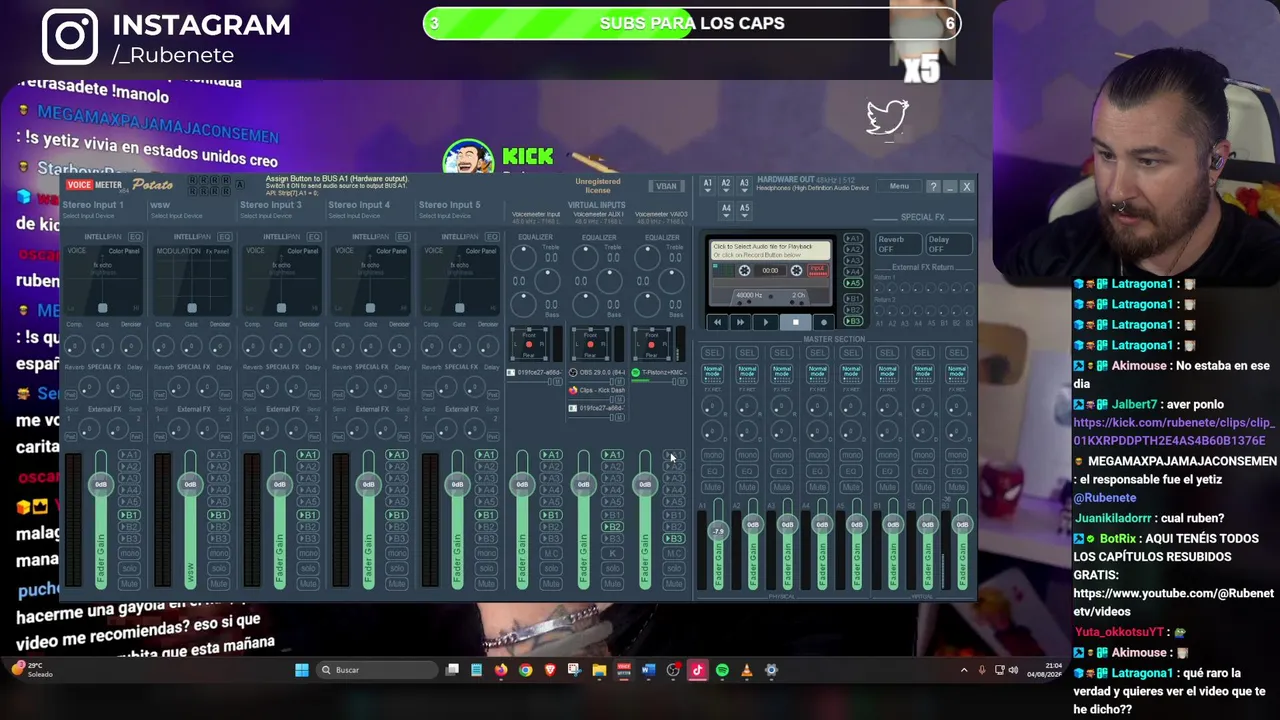The image size is (1280, 720).
Task: Toggle recorder output to bus B3
Action: tap(852, 321)
